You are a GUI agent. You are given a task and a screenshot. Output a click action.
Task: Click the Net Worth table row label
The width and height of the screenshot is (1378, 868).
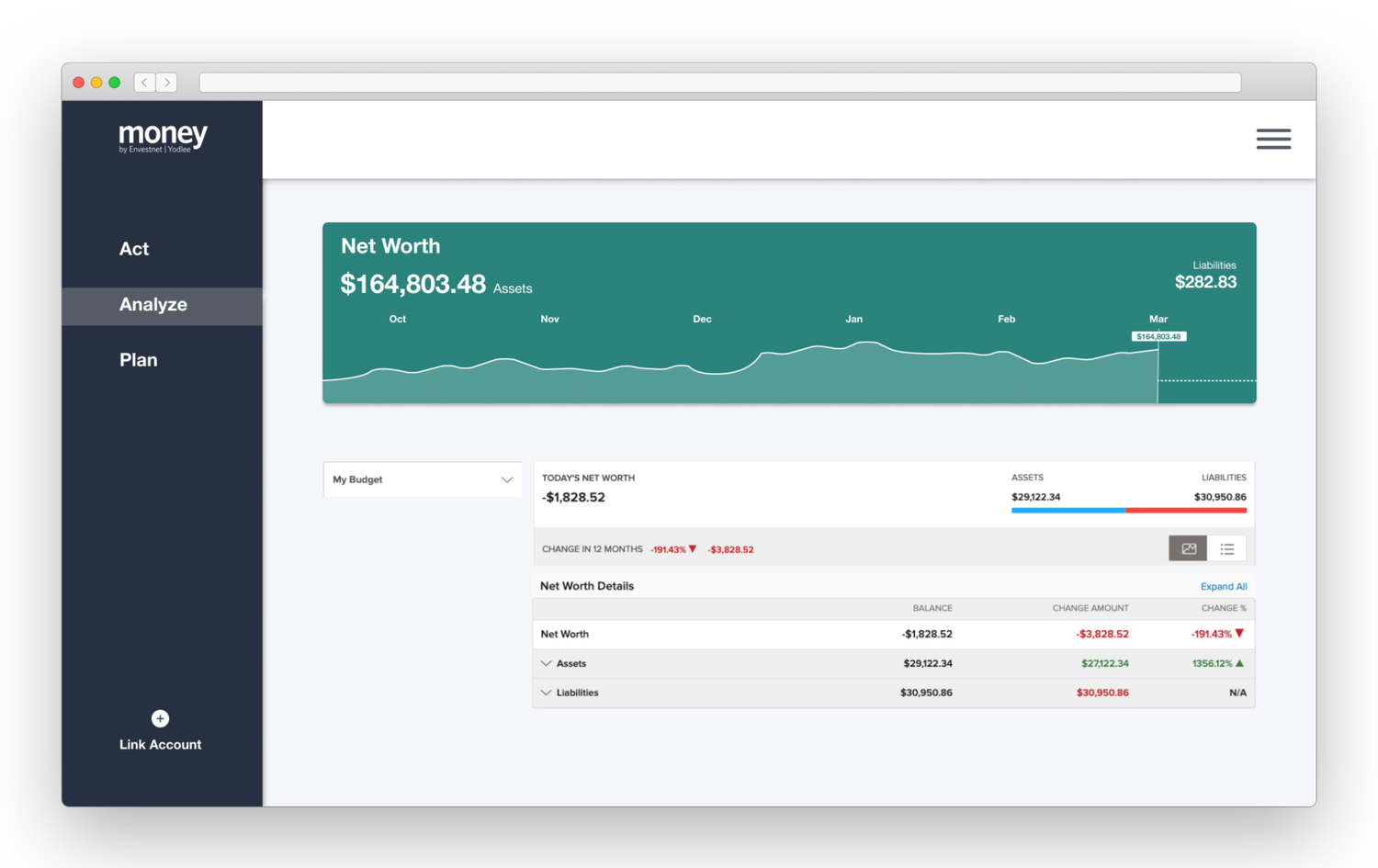click(x=564, y=634)
